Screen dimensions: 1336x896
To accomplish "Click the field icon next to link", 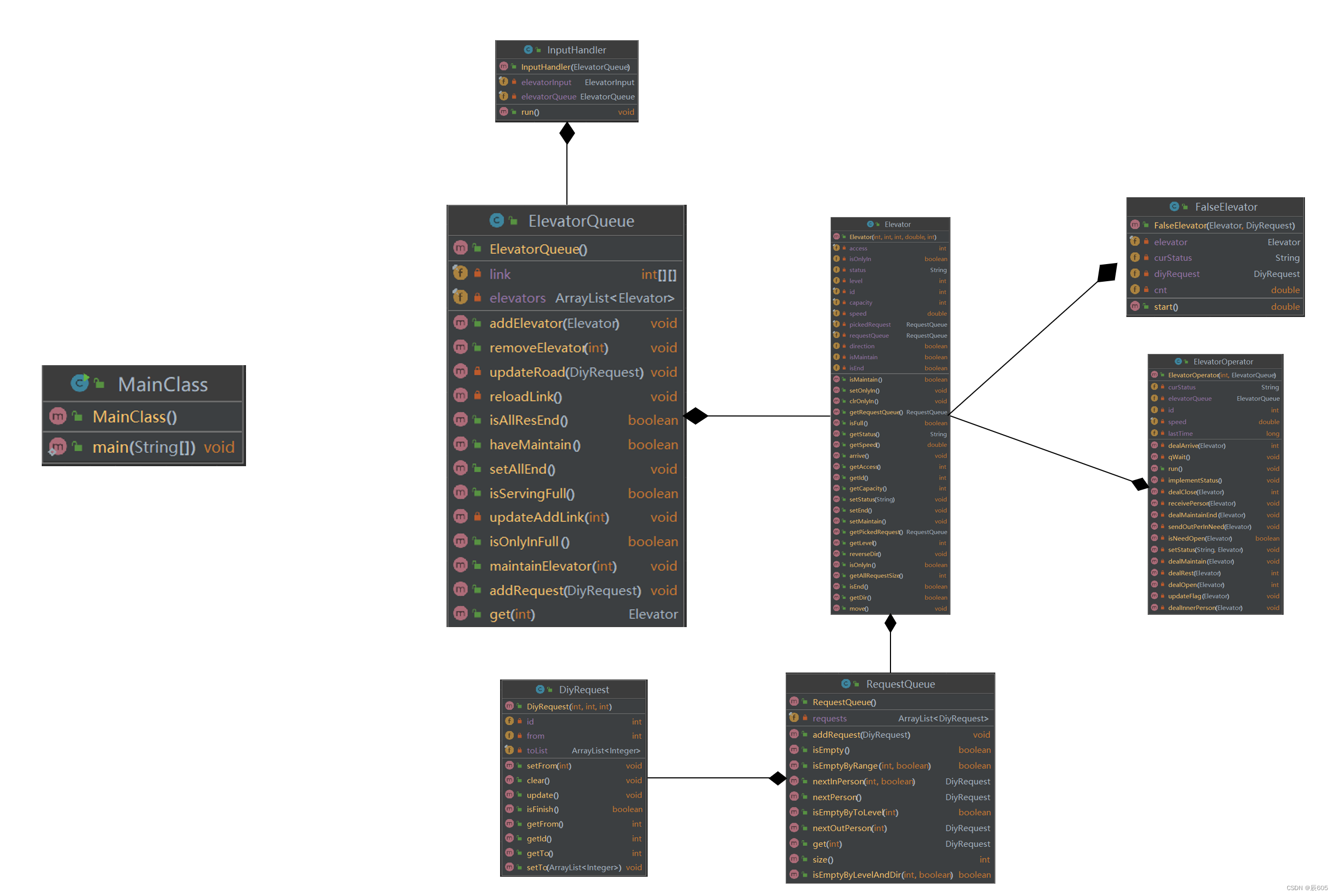I will pos(460,273).
